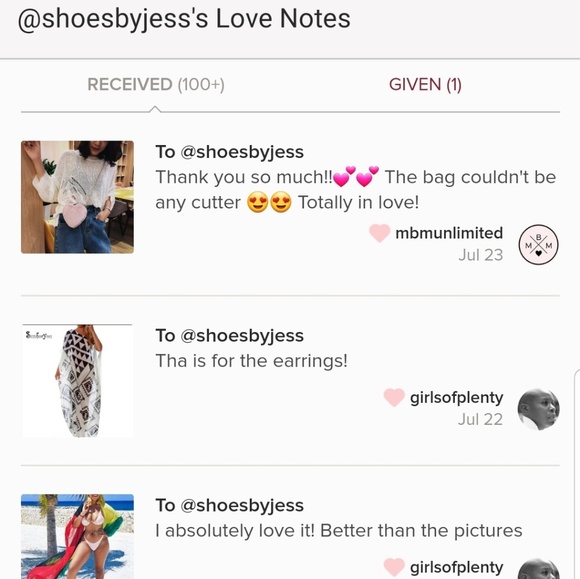Screen dimensions: 580x579
Task: Open the mbmunlimited username link
Action: (449, 233)
